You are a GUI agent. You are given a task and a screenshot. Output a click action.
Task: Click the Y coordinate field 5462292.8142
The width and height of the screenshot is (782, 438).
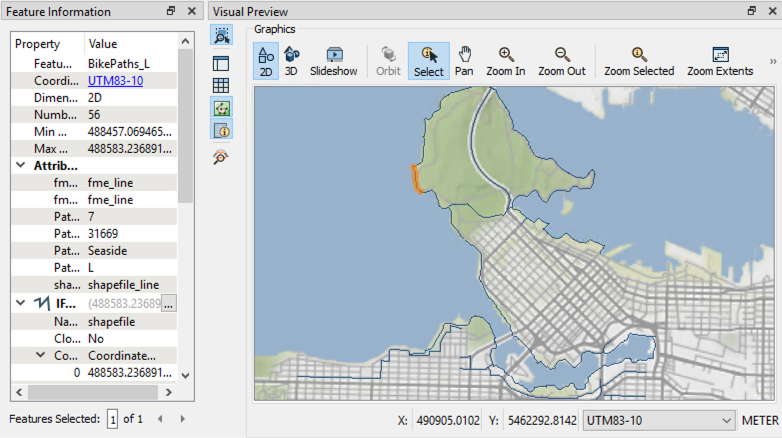[x=542, y=421]
